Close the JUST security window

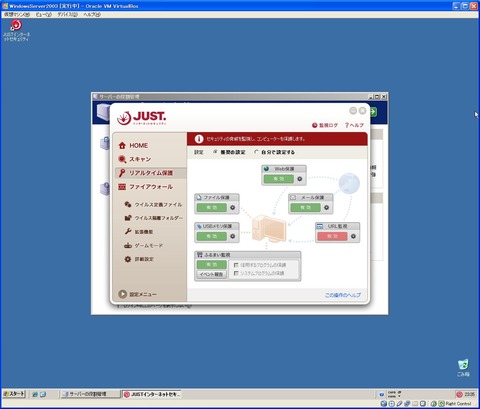(362, 111)
